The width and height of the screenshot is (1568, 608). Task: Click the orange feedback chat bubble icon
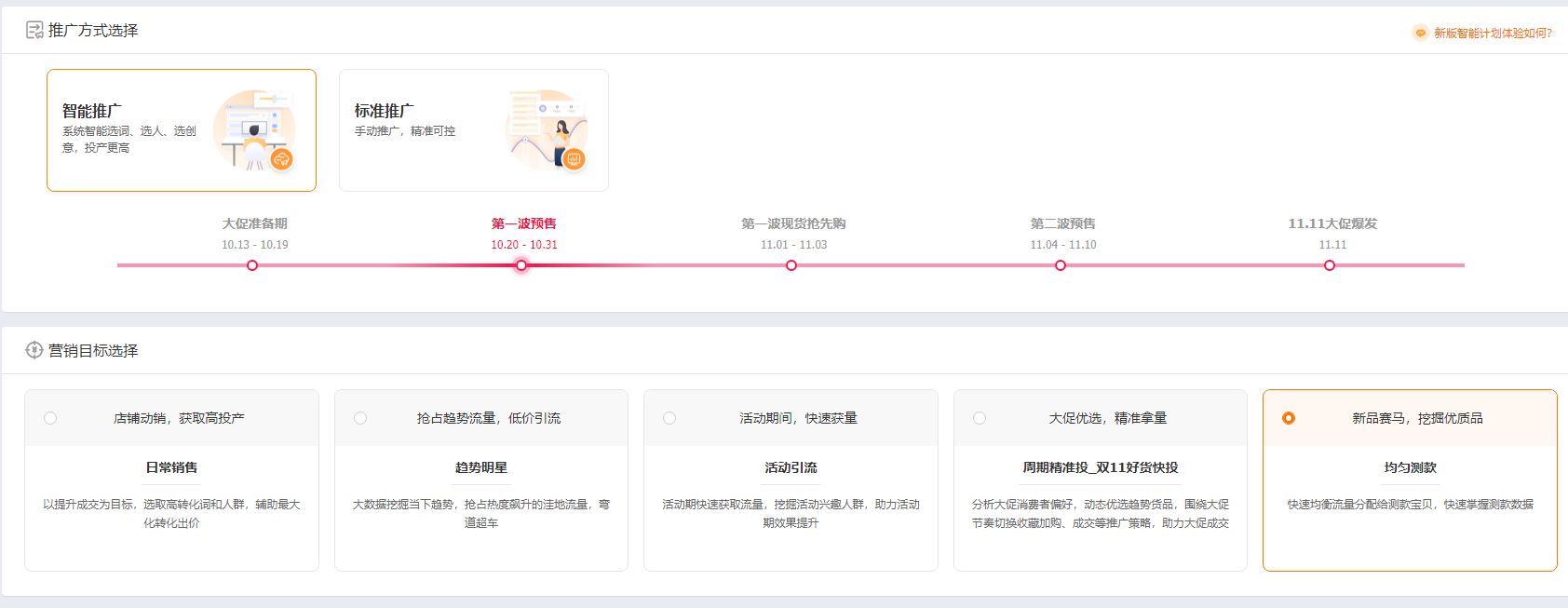(1420, 33)
